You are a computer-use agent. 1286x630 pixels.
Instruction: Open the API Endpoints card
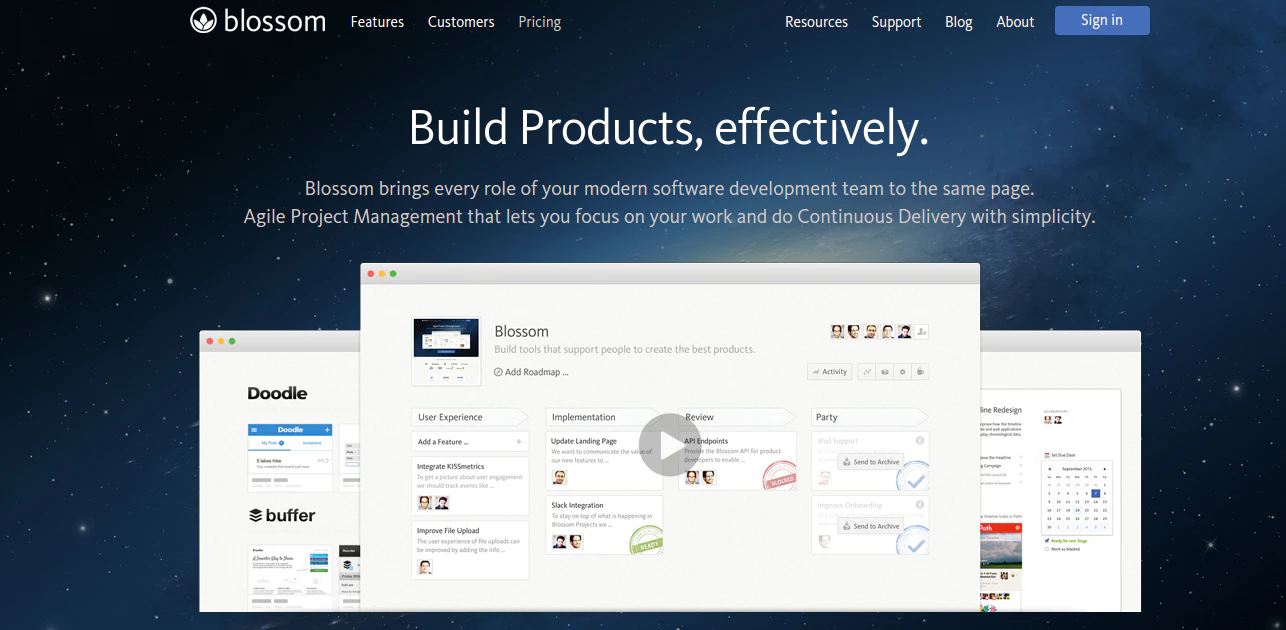(x=738, y=461)
